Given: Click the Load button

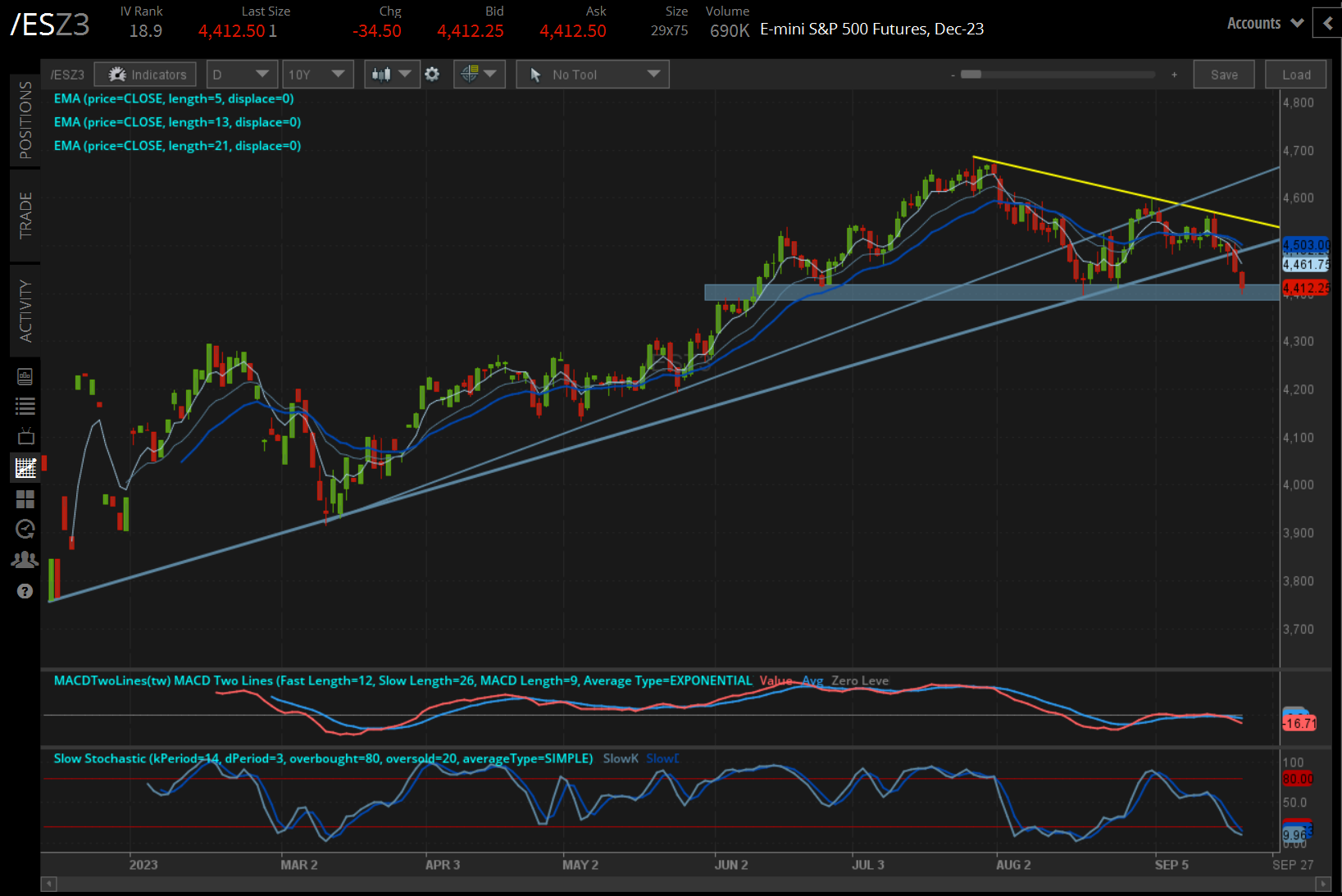Looking at the screenshot, I should pyautogui.click(x=1295, y=74).
